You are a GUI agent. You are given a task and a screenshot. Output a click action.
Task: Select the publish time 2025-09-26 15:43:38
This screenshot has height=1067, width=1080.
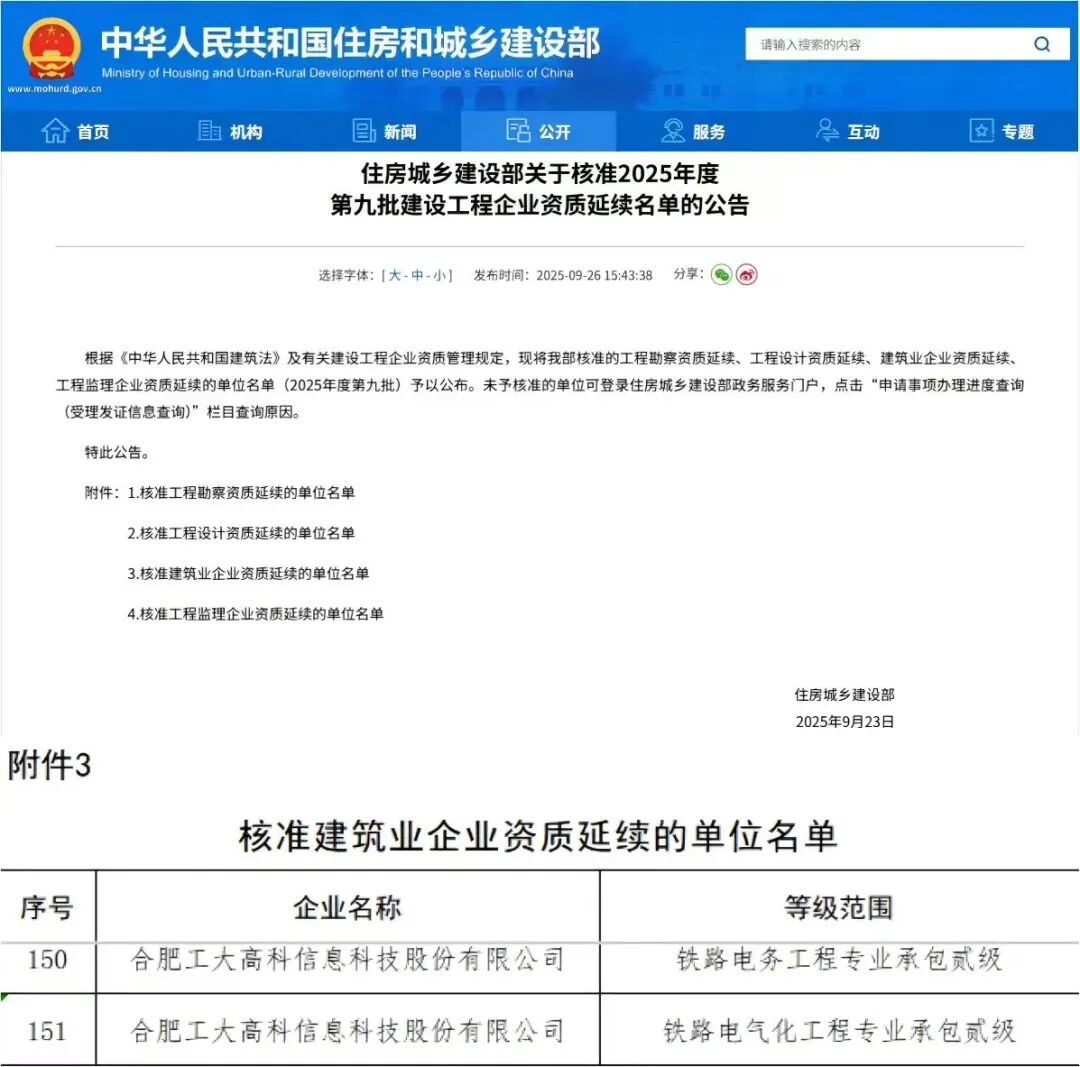(594, 276)
